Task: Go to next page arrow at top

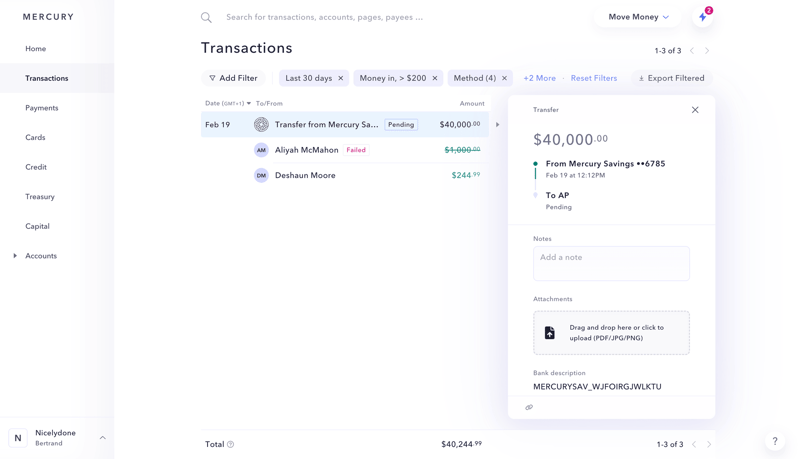Action: (707, 50)
